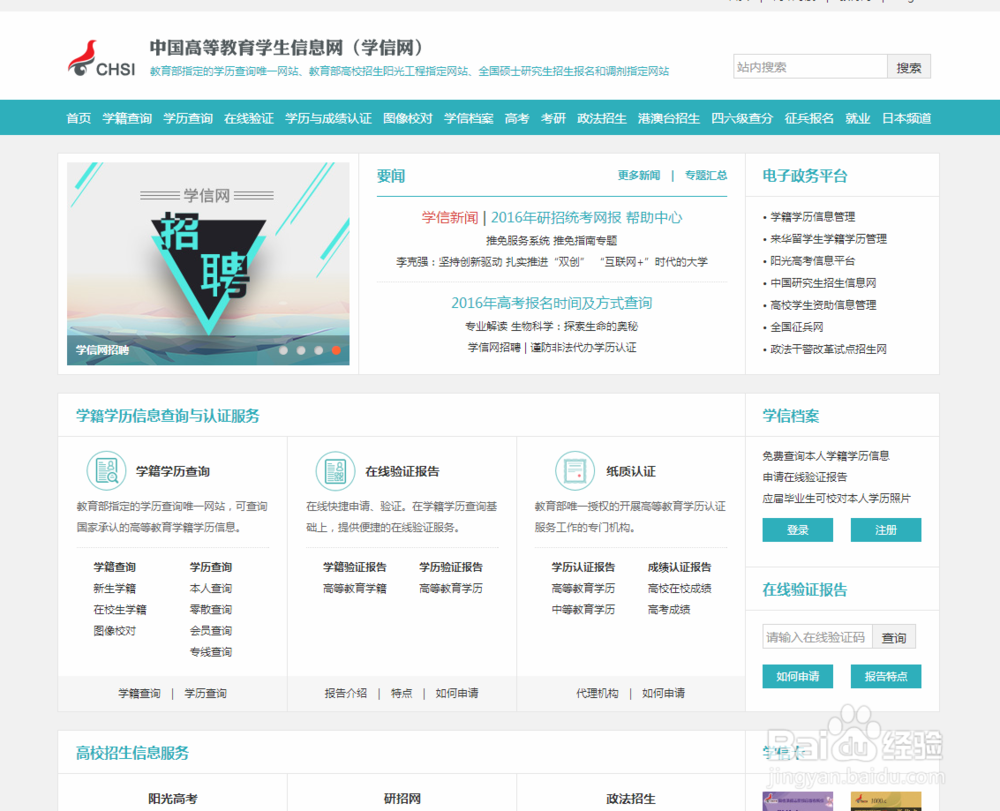Open 学籍学历信息管理 platform link
1000x811 pixels.
pyautogui.click(x=812, y=217)
